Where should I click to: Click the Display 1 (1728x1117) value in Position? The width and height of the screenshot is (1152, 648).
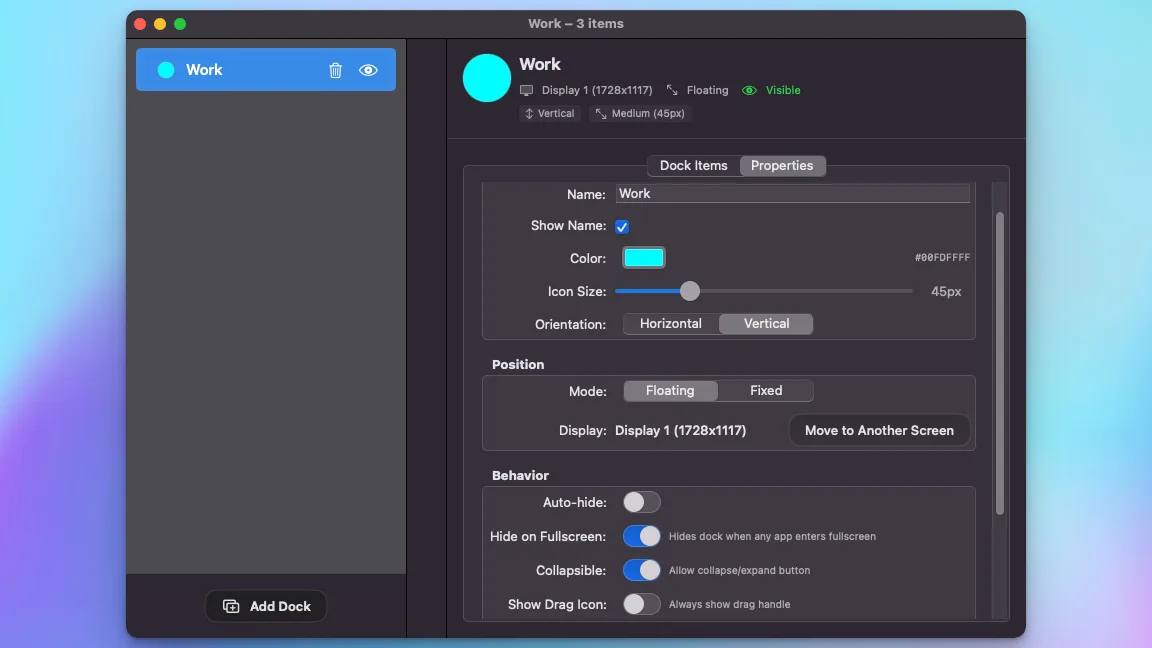(680, 431)
